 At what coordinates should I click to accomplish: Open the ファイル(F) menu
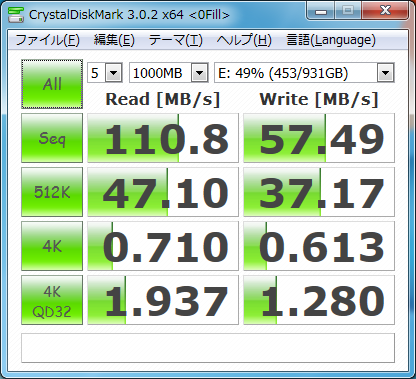47,40
